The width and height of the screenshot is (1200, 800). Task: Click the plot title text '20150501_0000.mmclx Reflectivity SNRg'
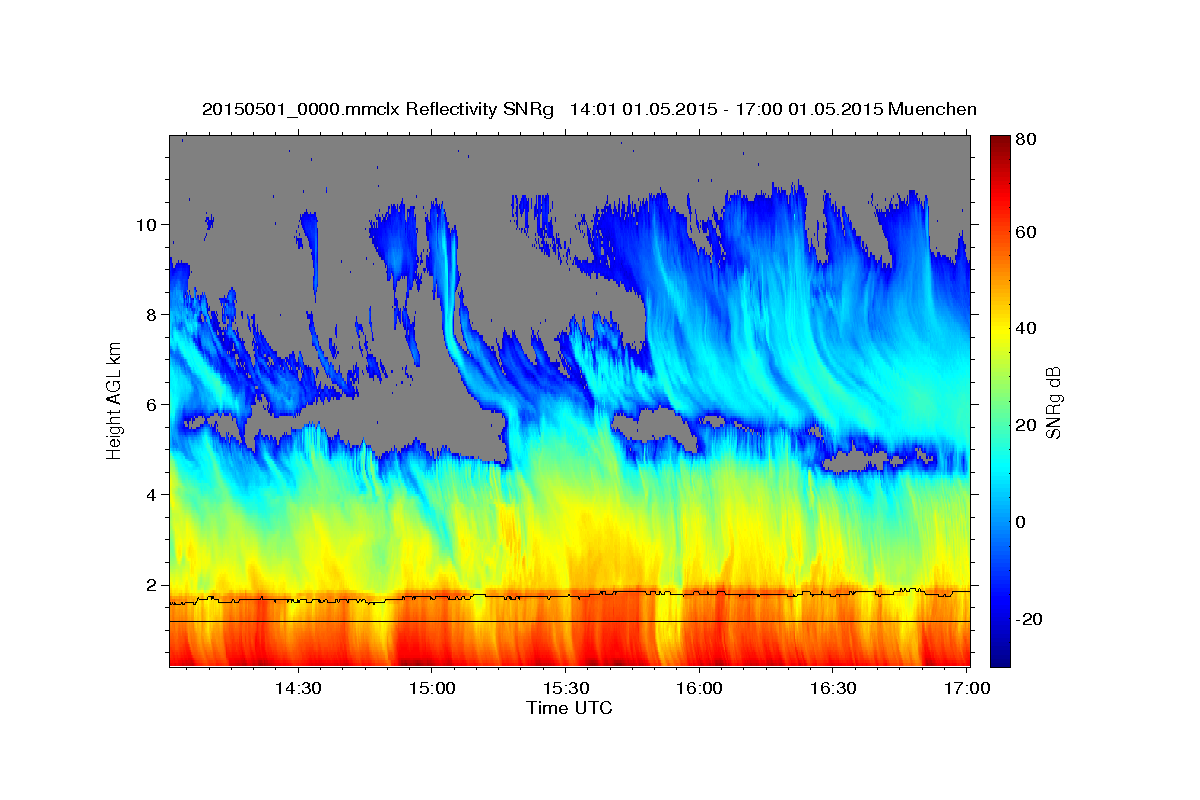pos(378,109)
